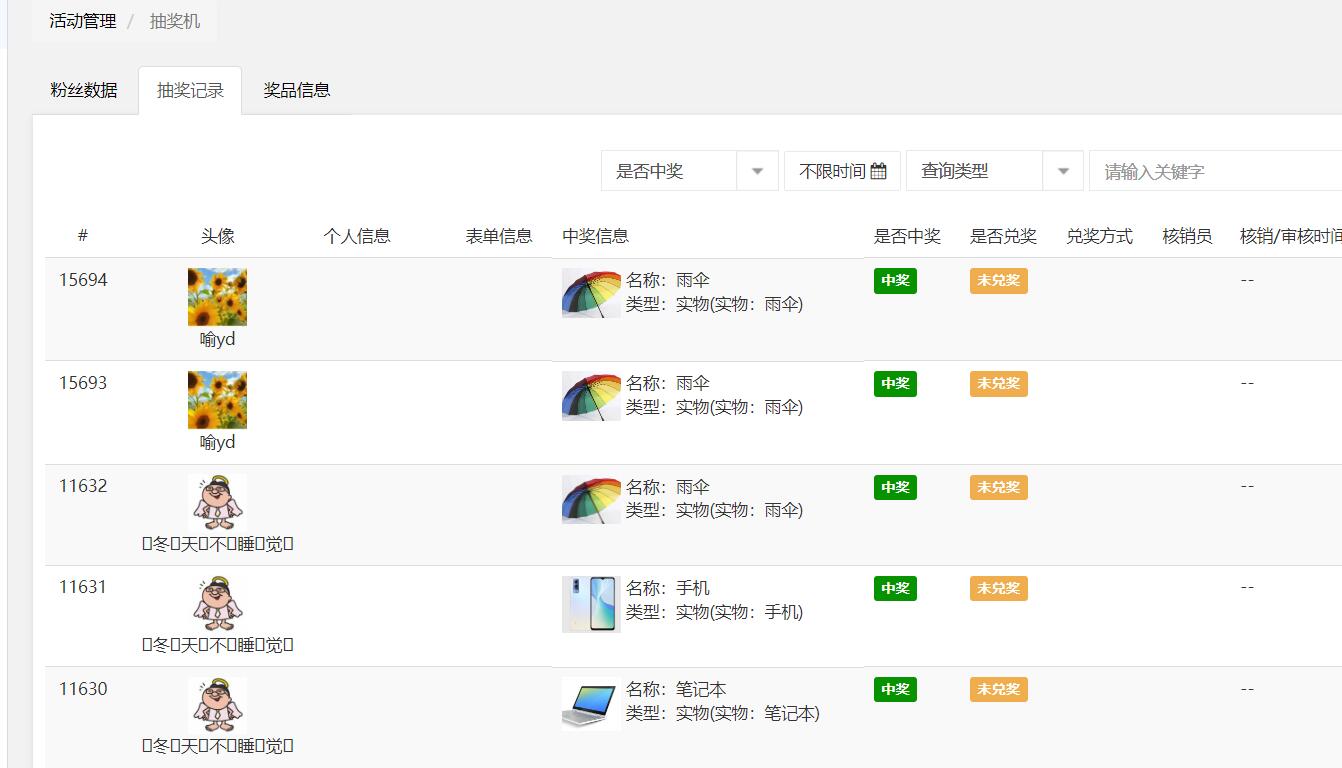
Task: Click the cartoon avatar in row 11632
Action: [x=216, y=502]
